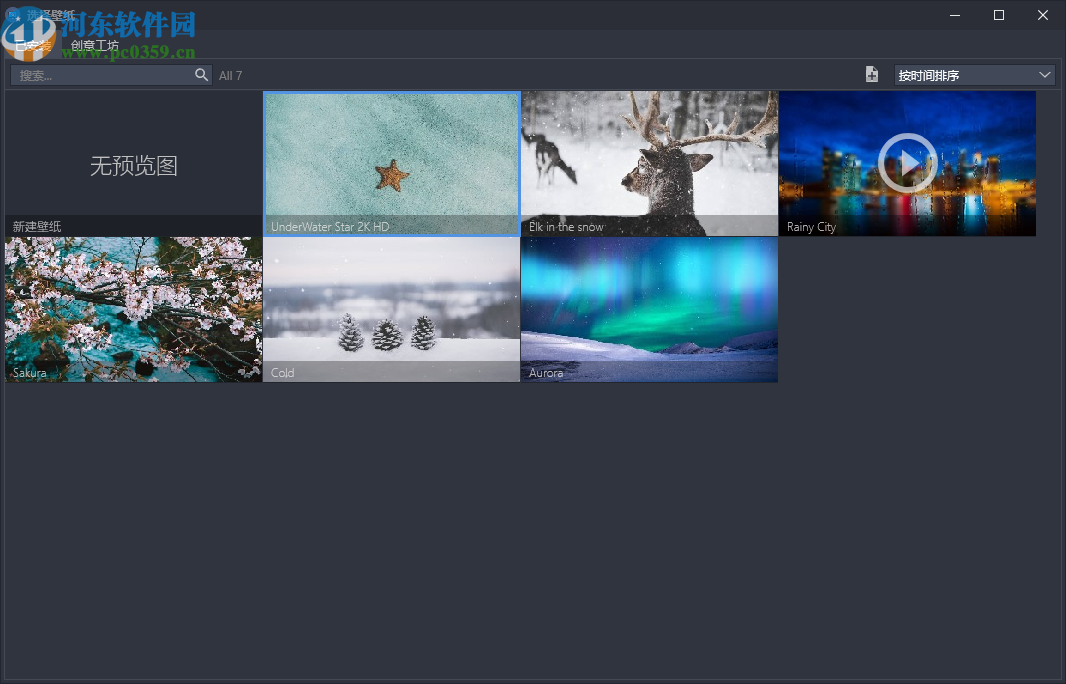Click the Rainy City caption text

[811, 227]
